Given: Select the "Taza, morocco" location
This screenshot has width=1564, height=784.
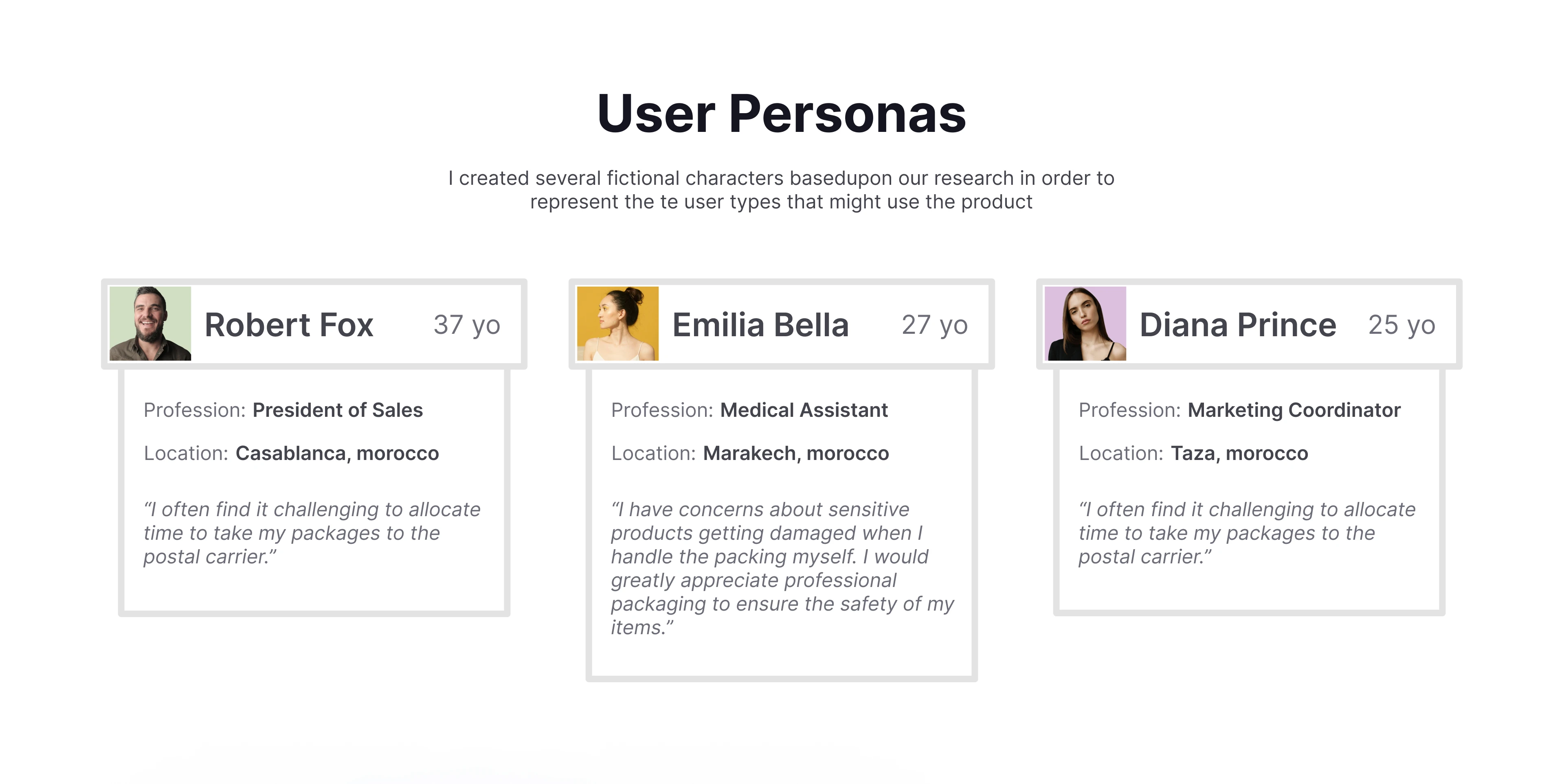Looking at the screenshot, I should [1239, 453].
